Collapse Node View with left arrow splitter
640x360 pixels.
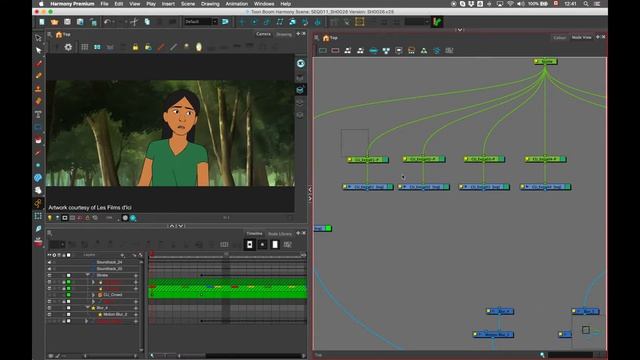tap(310, 190)
